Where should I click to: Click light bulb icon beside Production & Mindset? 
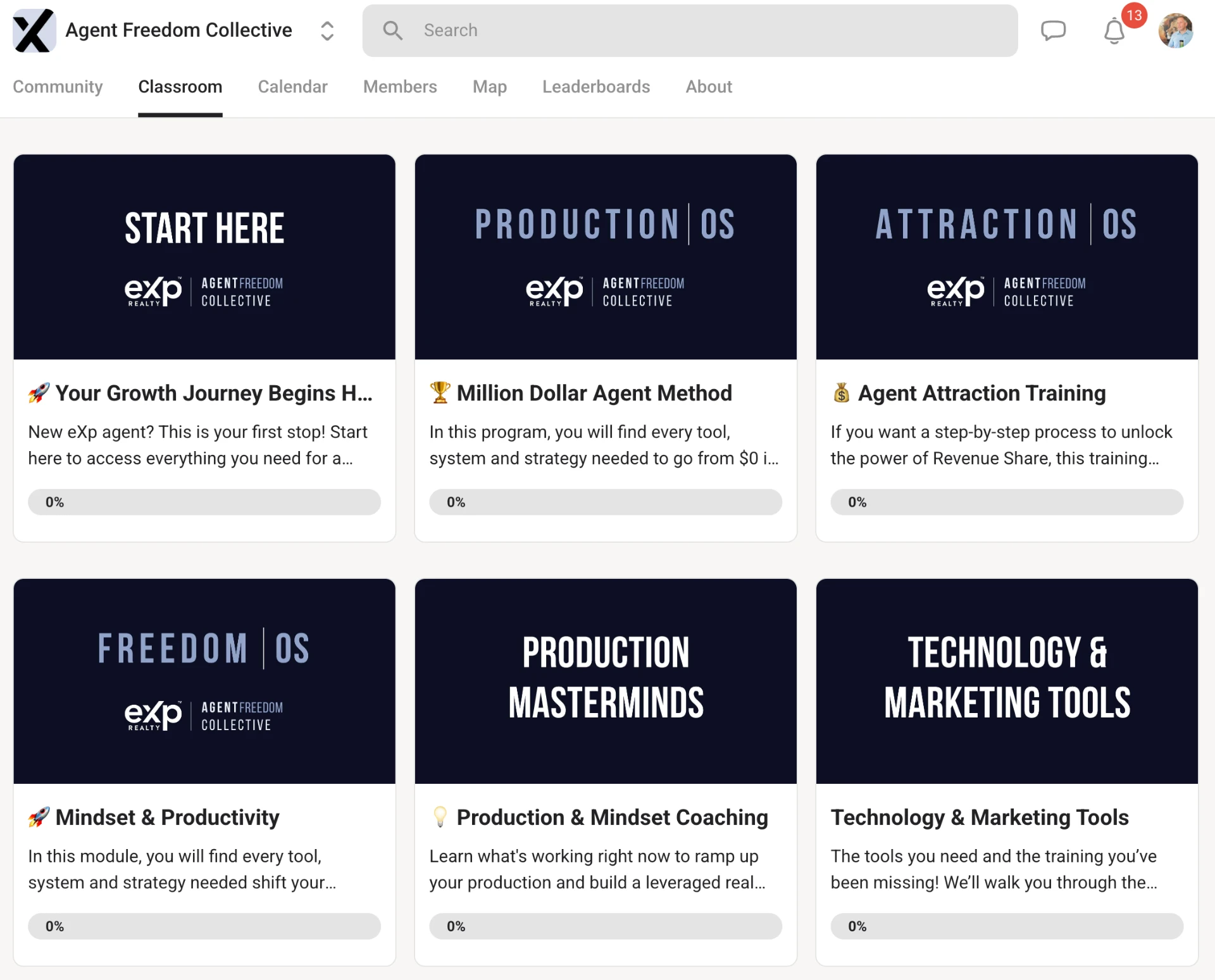tap(440, 817)
